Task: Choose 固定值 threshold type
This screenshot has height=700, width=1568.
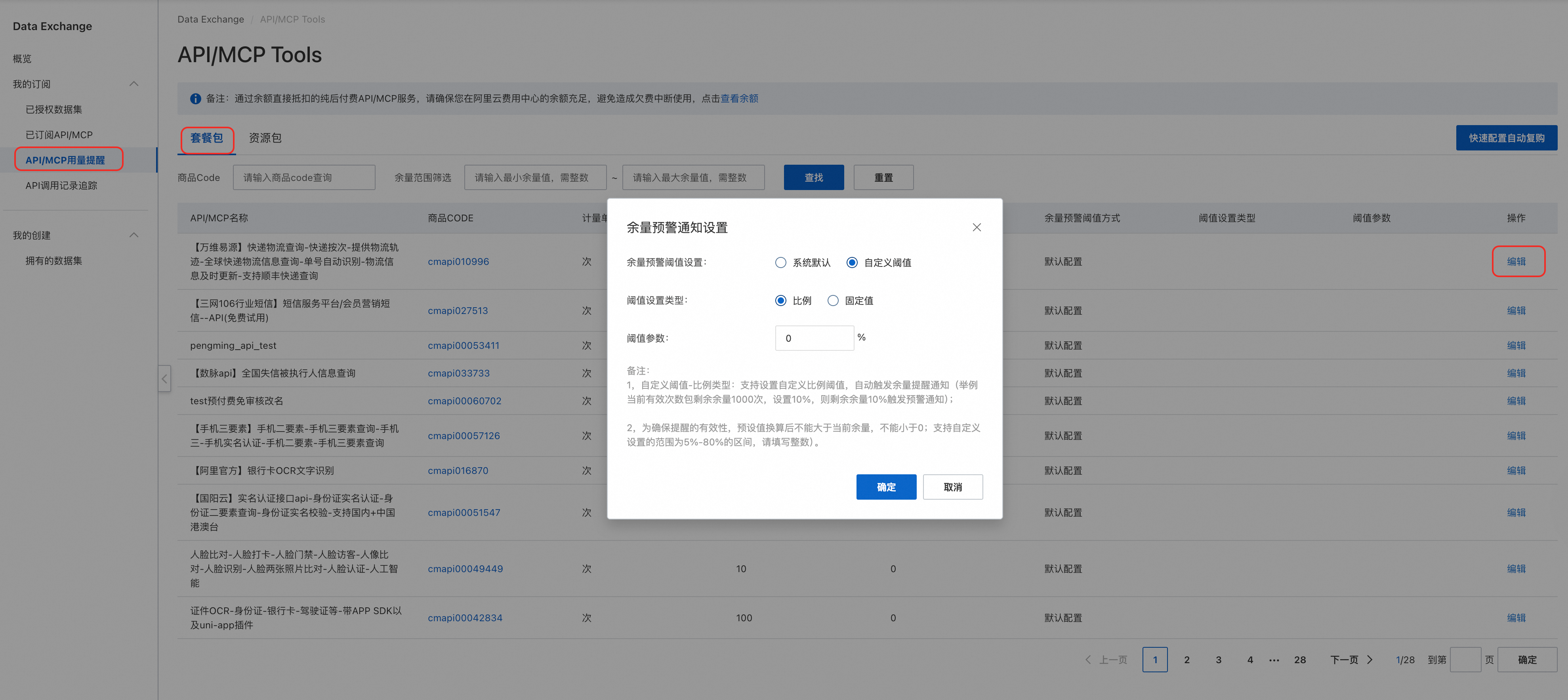Action: (833, 301)
